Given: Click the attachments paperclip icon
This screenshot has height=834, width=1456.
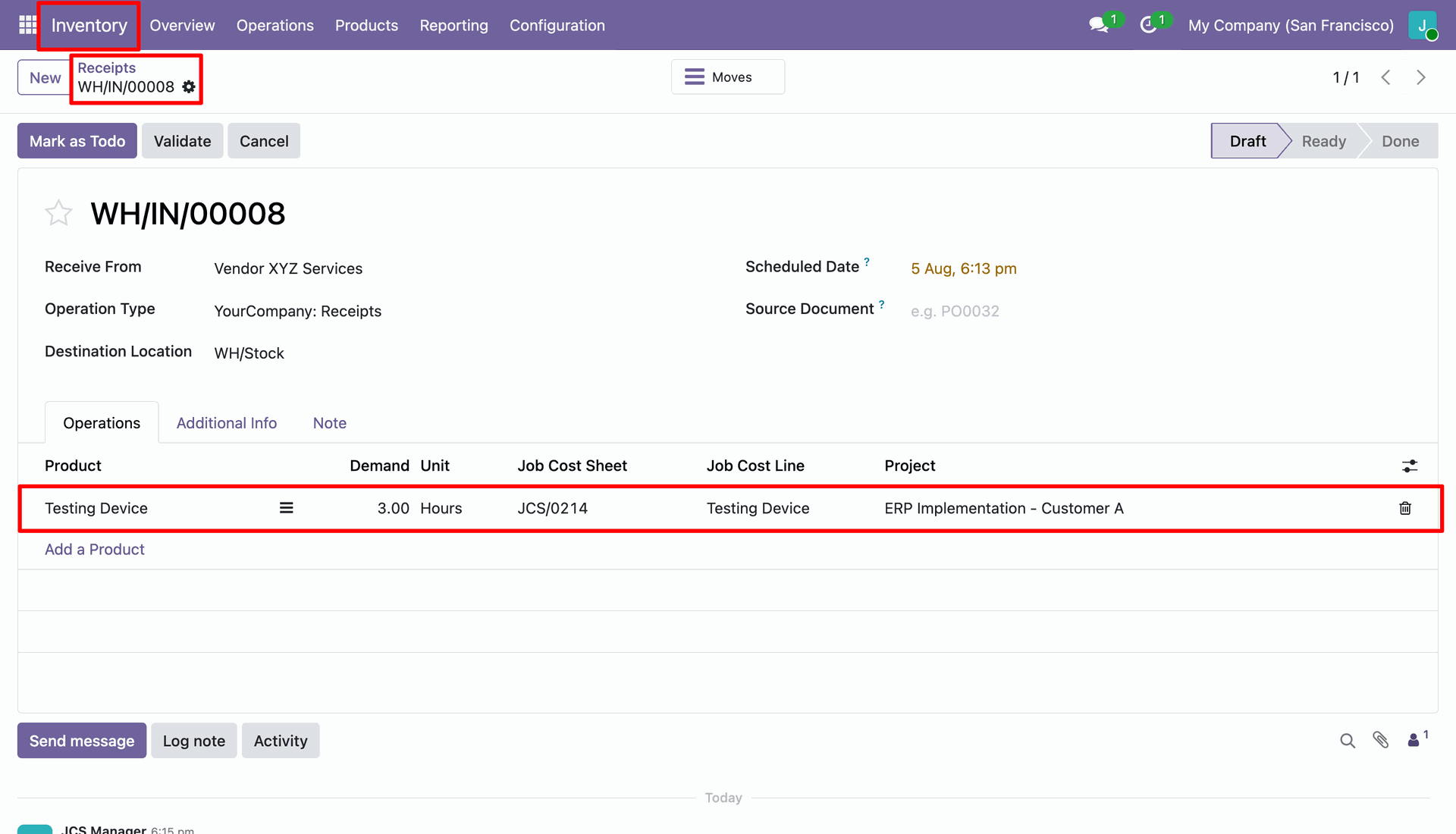Looking at the screenshot, I should 1381,740.
